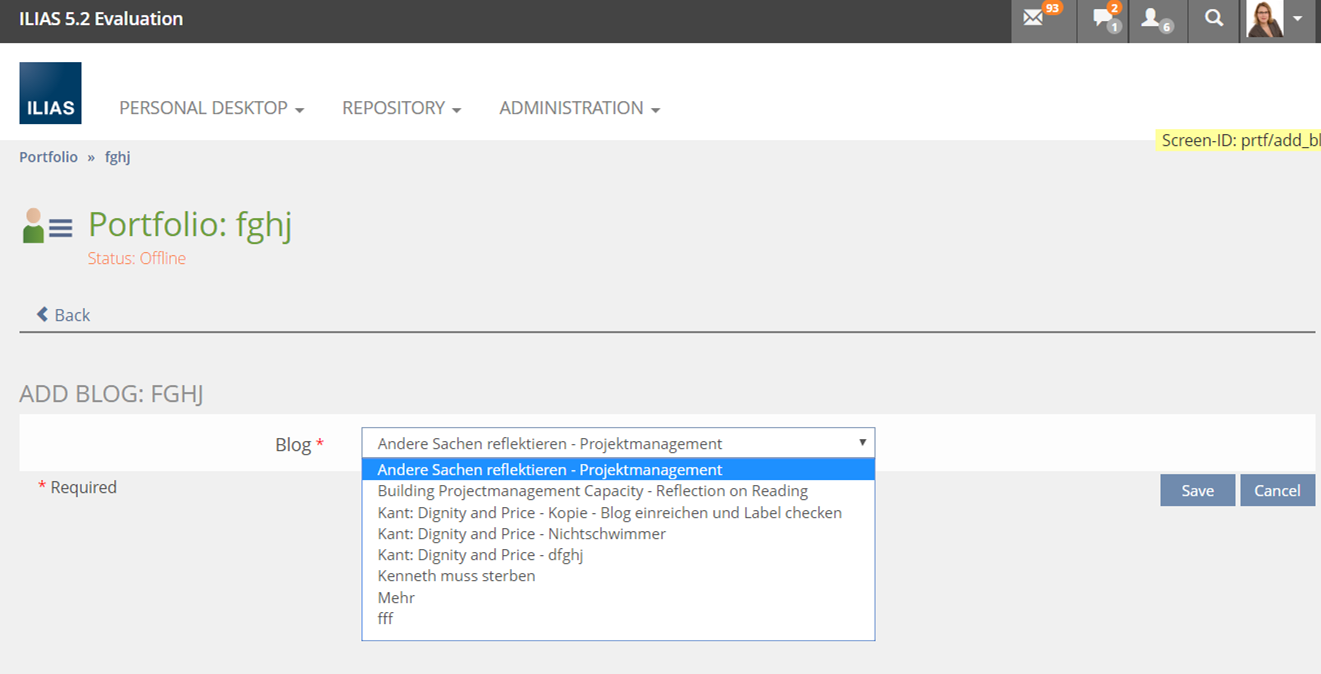Expand the user account arrow next to avatar
The width and height of the screenshot is (1321, 674).
[1297, 19]
